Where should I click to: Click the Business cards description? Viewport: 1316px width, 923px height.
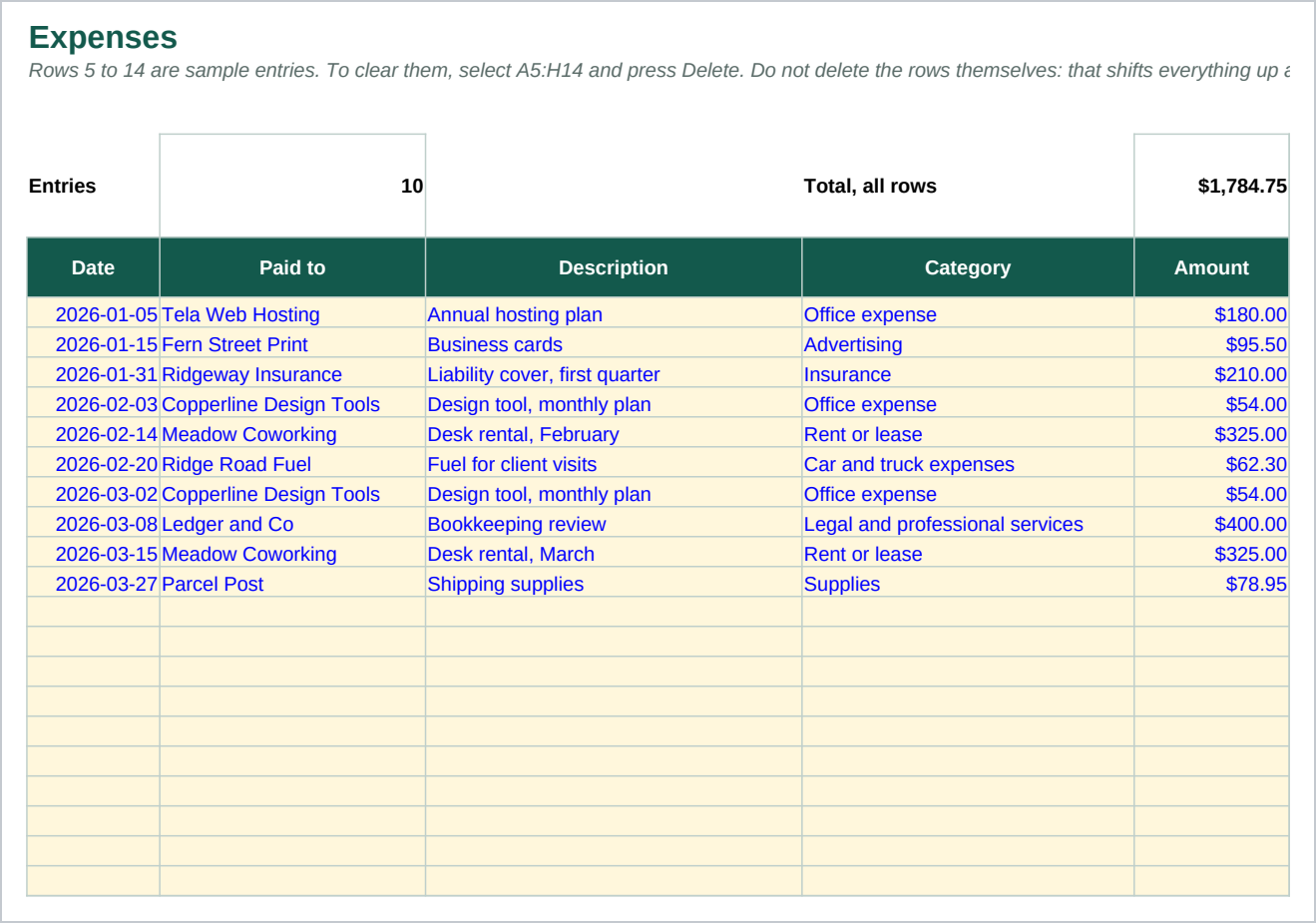(614, 344)
